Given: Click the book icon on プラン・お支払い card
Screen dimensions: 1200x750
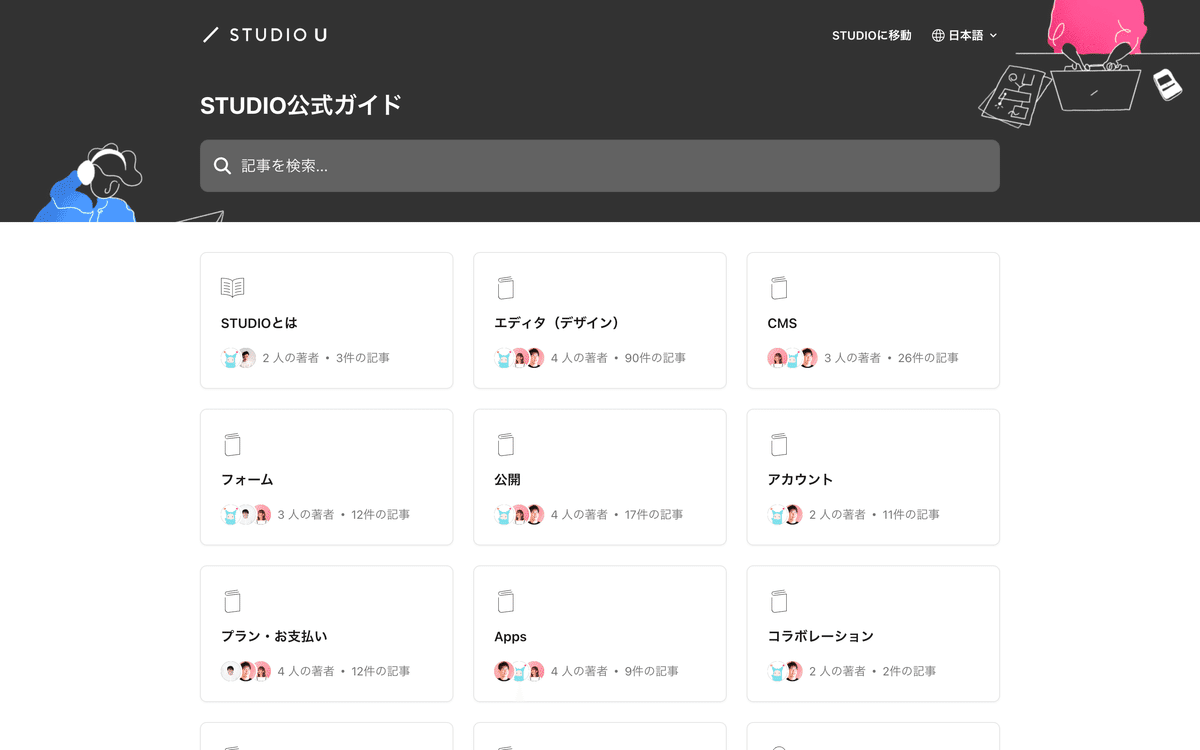Looking at the screenshot, I should tap(232, 602).
